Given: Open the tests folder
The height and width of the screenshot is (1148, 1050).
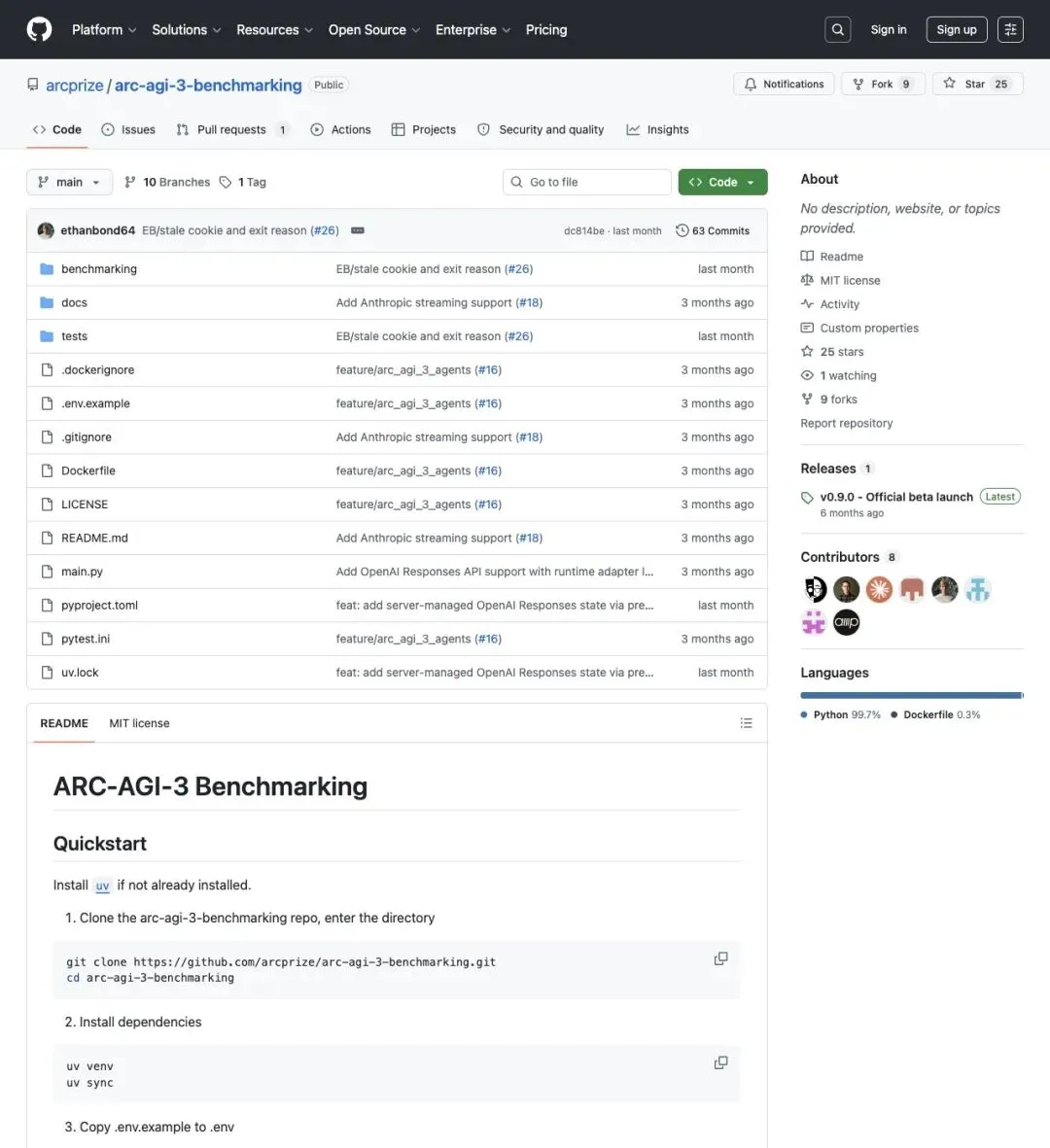Looking at the screenshot, I should click(74, 336).
